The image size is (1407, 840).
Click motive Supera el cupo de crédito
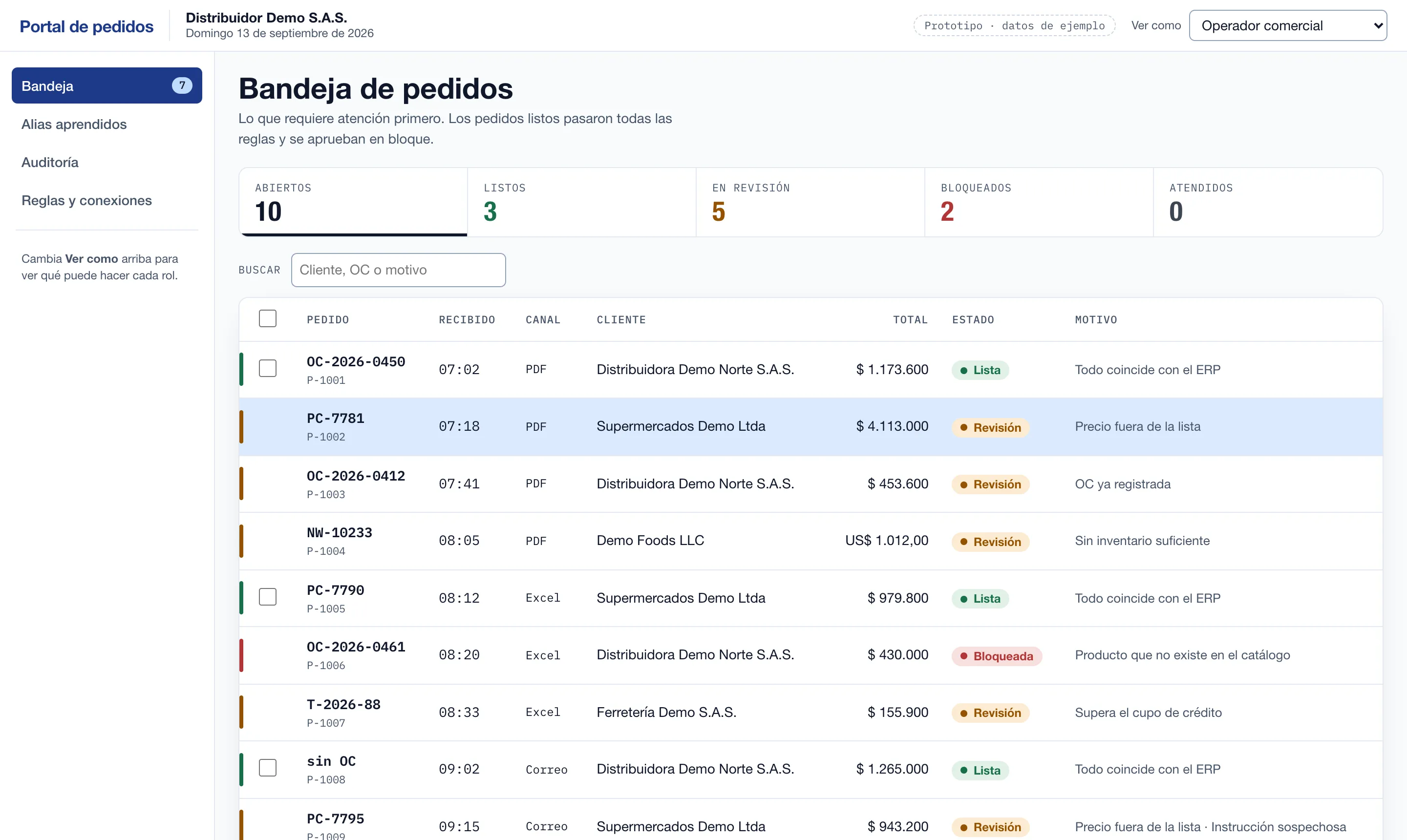tap(1148, 713)
